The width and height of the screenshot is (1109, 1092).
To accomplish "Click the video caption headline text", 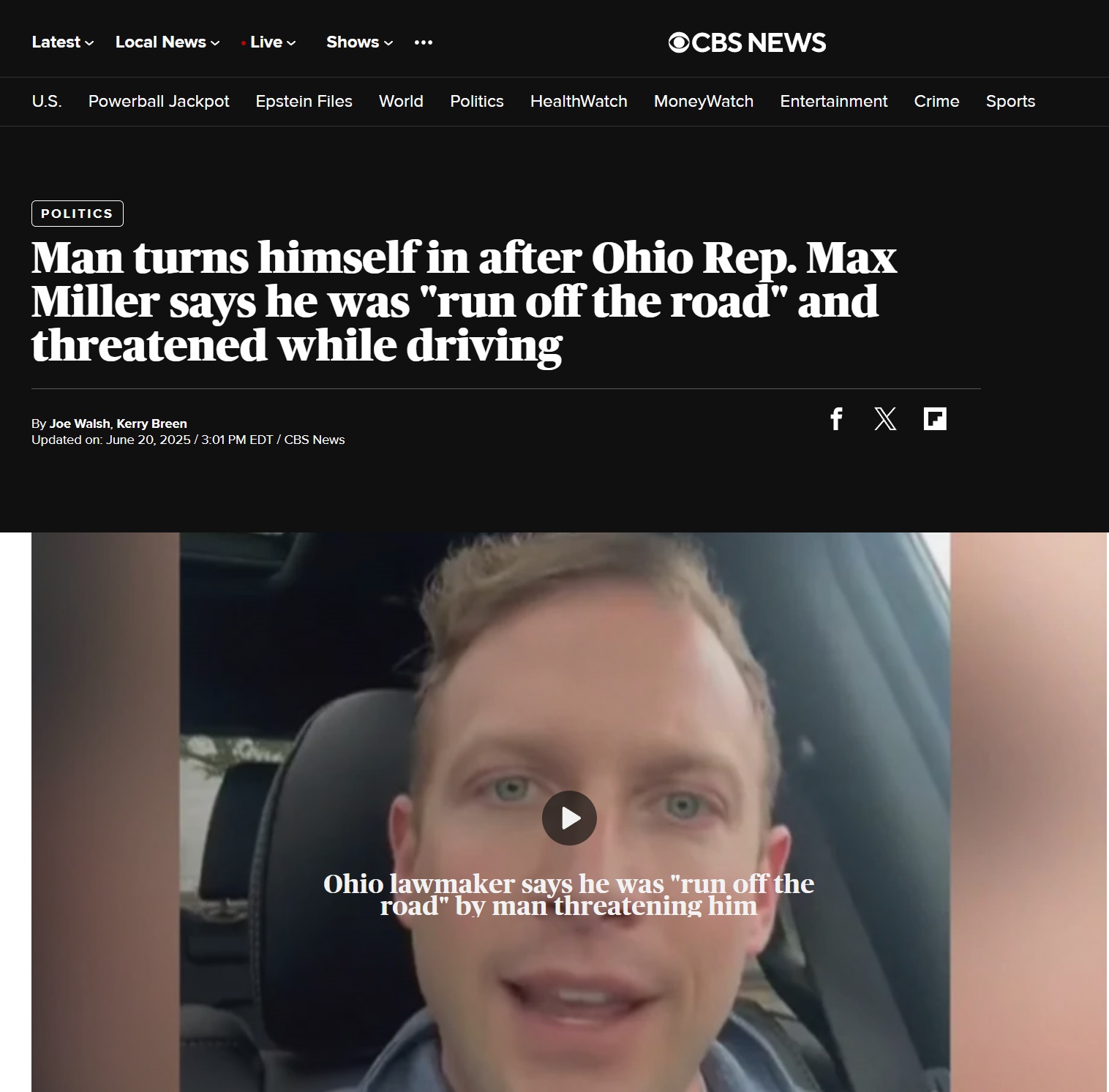I will tap(569, 895).
